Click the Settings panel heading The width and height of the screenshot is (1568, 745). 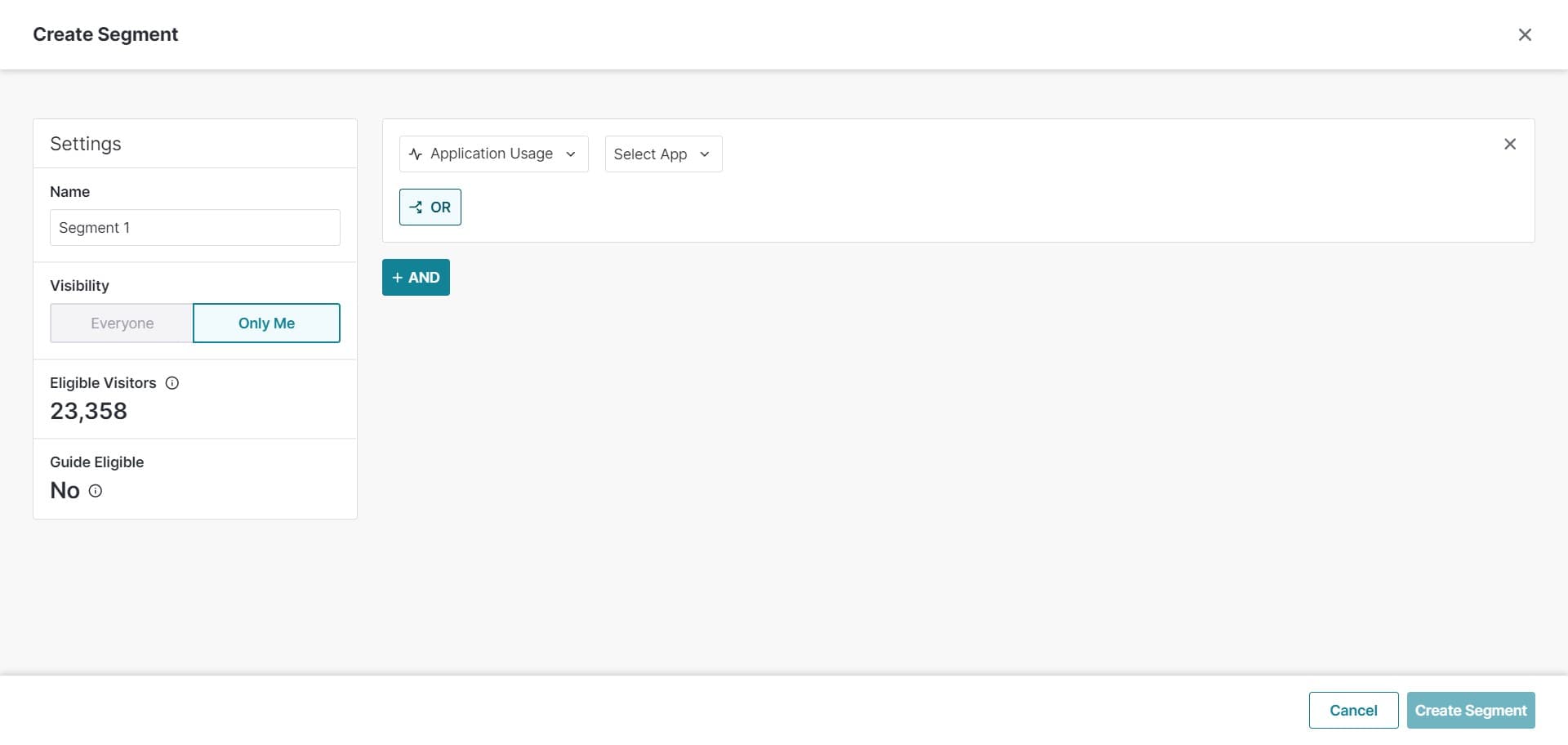(x=86, y=144)
